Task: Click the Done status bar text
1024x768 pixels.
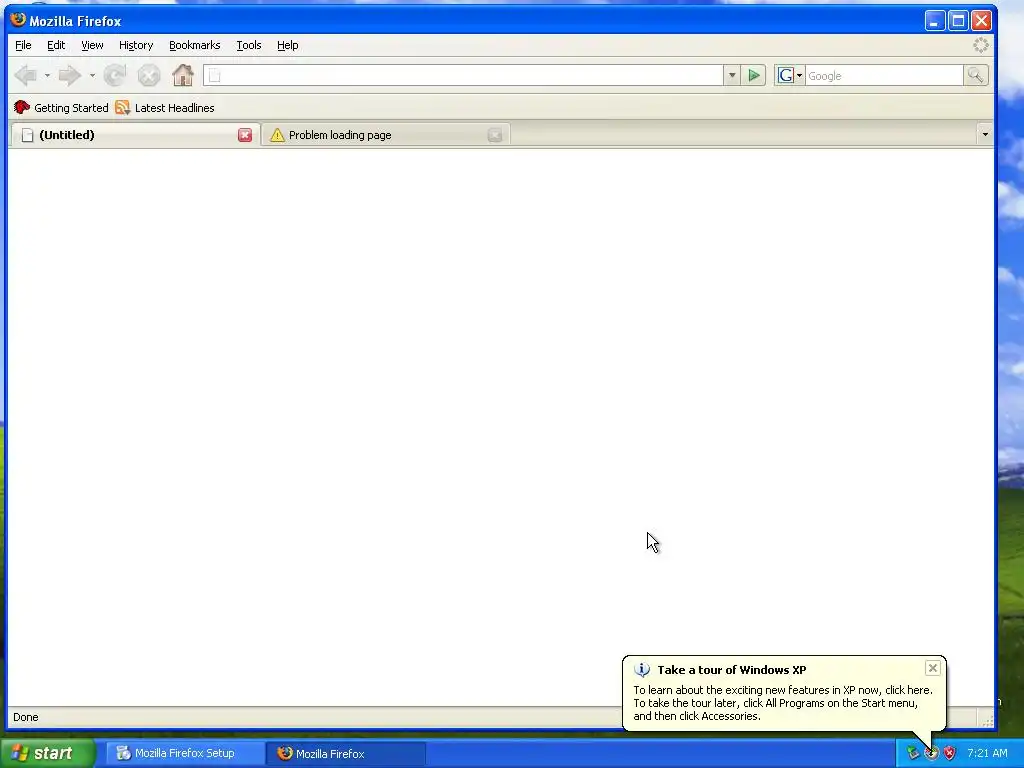Action: [25, 717]
